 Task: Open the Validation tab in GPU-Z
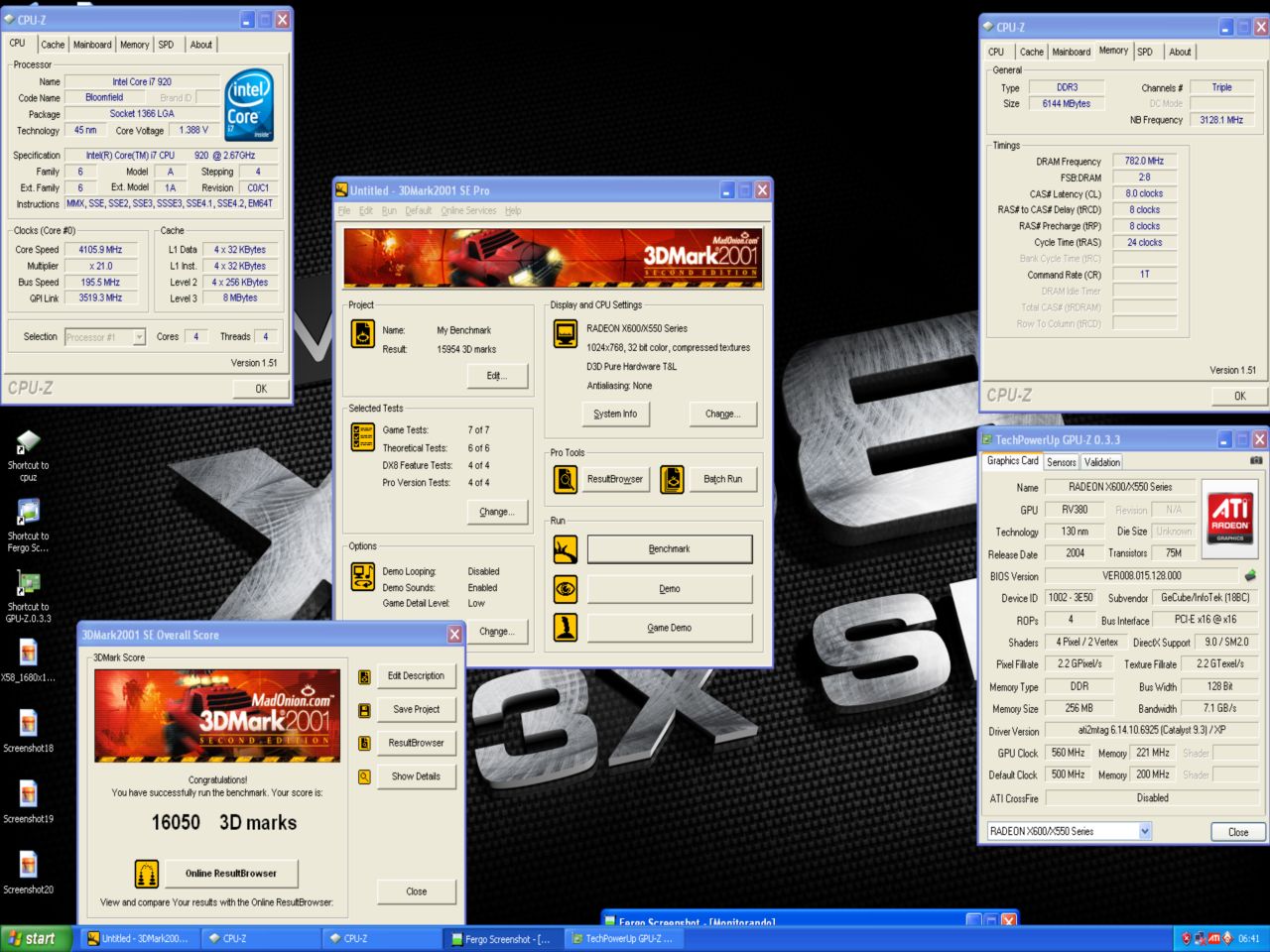point(1101,462)
